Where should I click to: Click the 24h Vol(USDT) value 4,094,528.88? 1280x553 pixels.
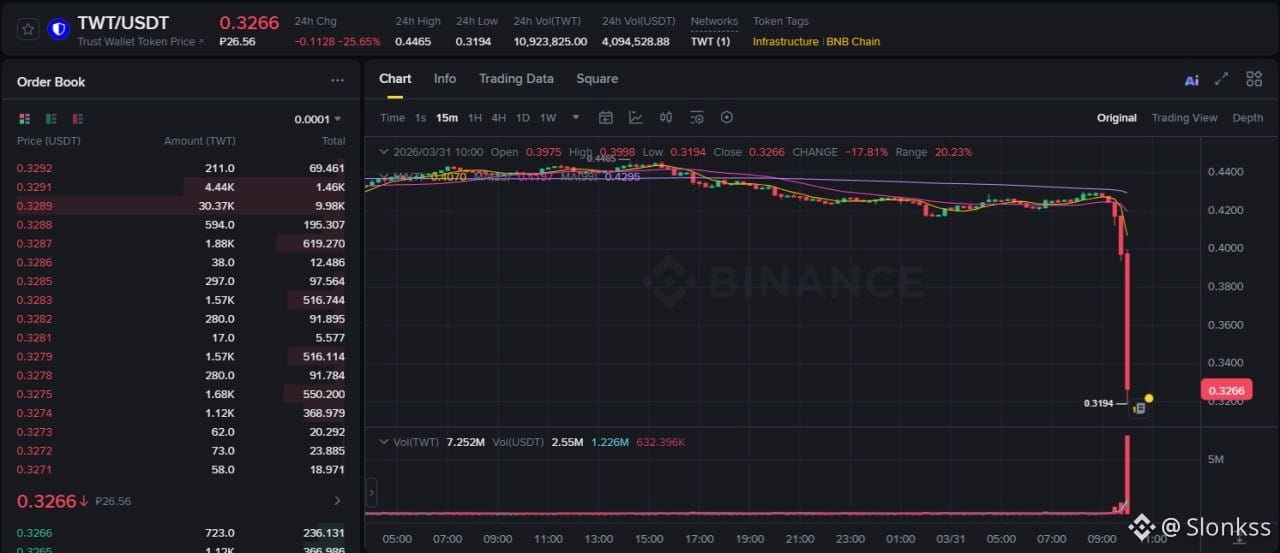[636, 42]
